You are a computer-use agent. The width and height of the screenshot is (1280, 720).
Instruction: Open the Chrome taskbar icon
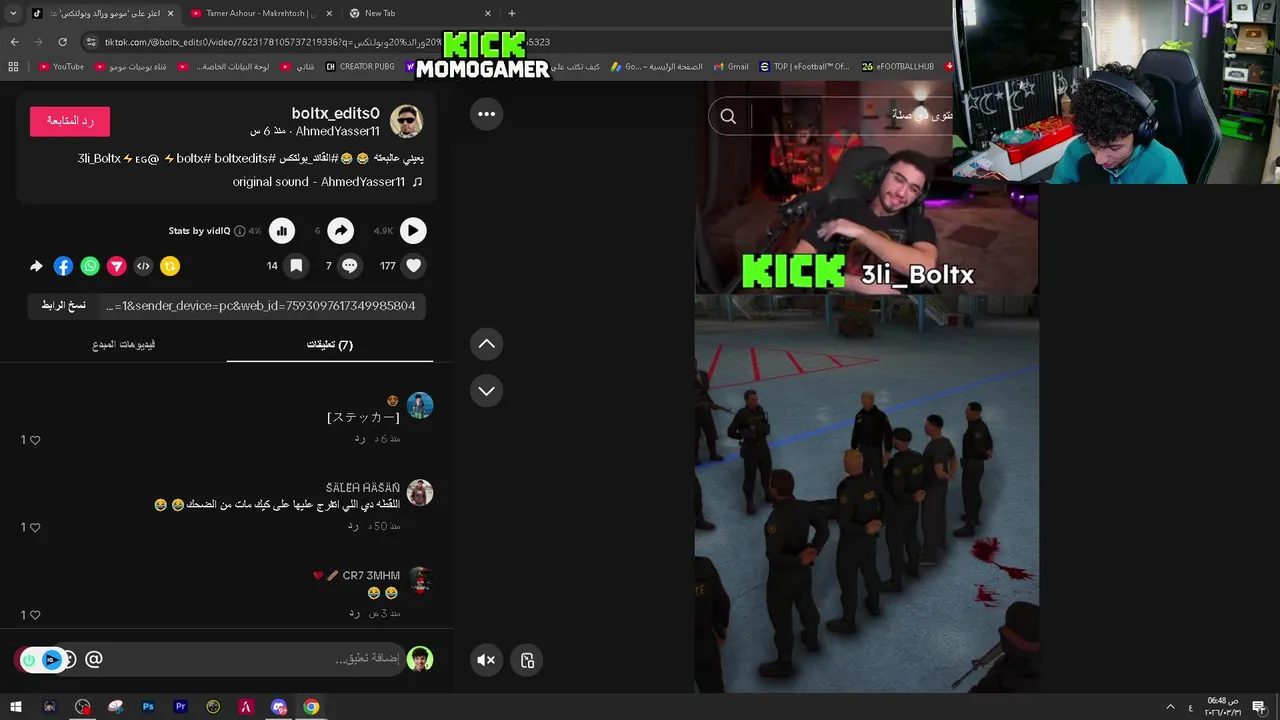coord(311,707)
